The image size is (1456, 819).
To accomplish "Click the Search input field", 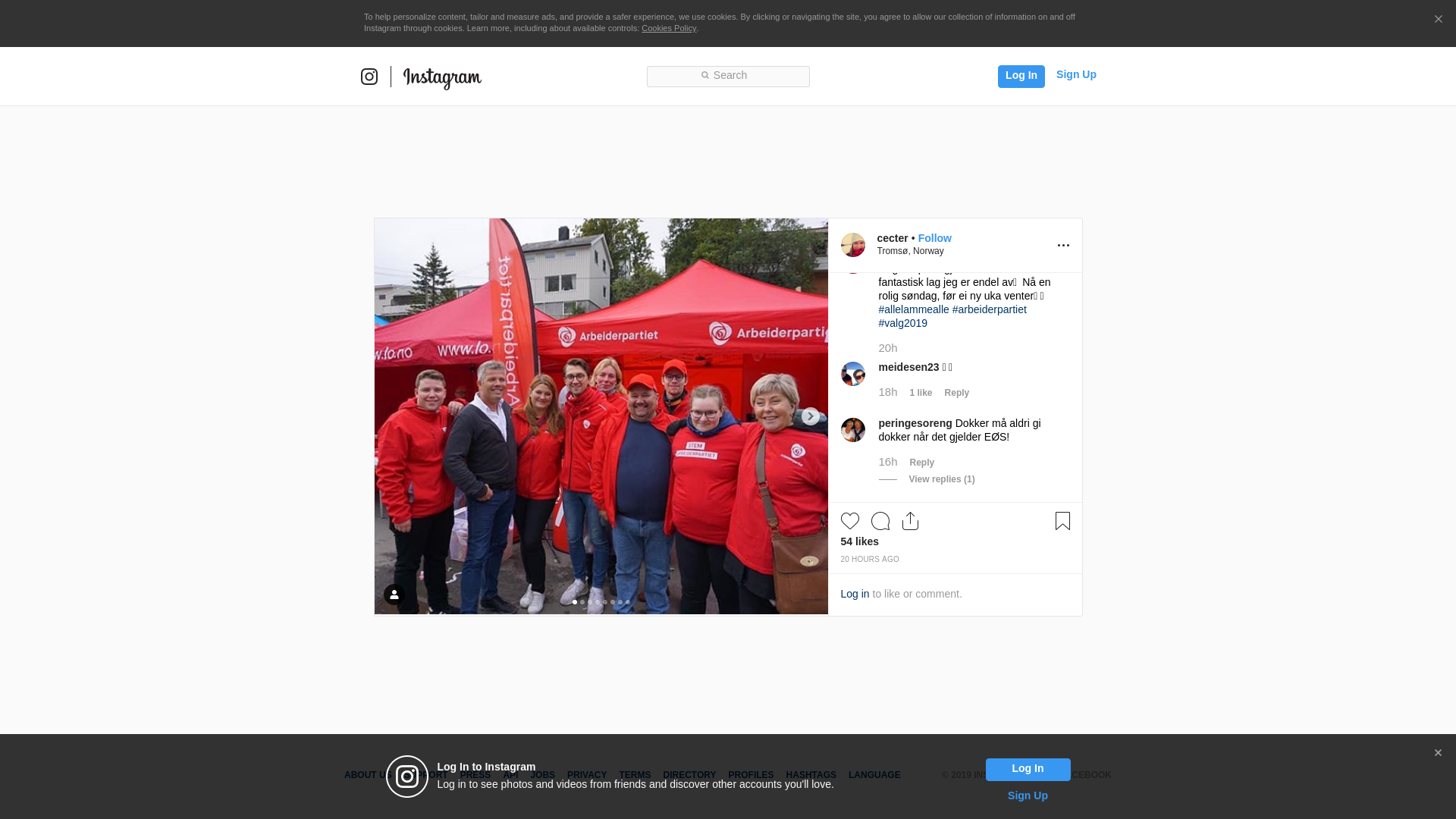I will pyautogui.click(x=728, y=76).
